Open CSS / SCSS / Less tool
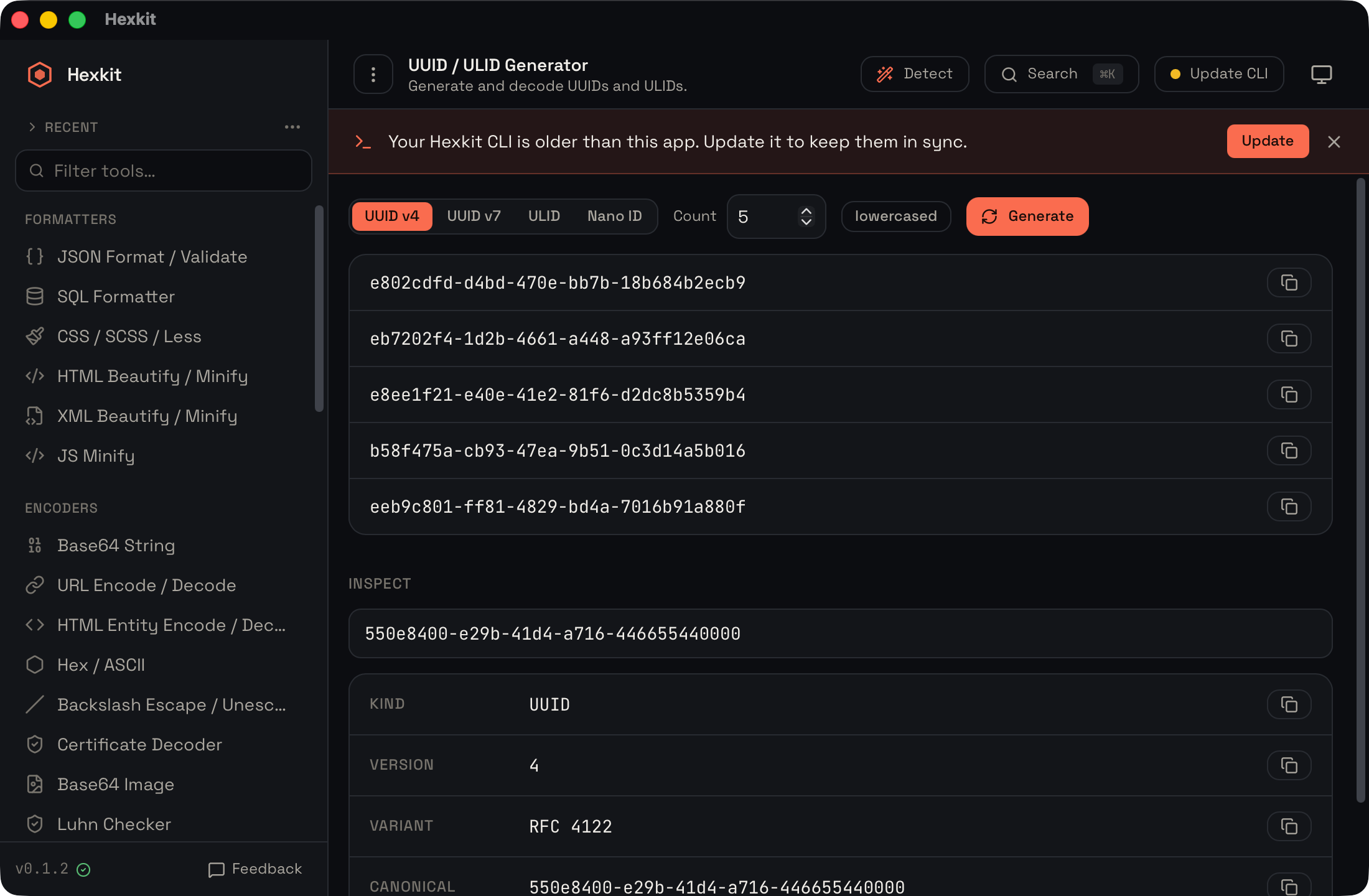Image resolution: width=1369 pixels, height=896 pixels. coord(164,336)
